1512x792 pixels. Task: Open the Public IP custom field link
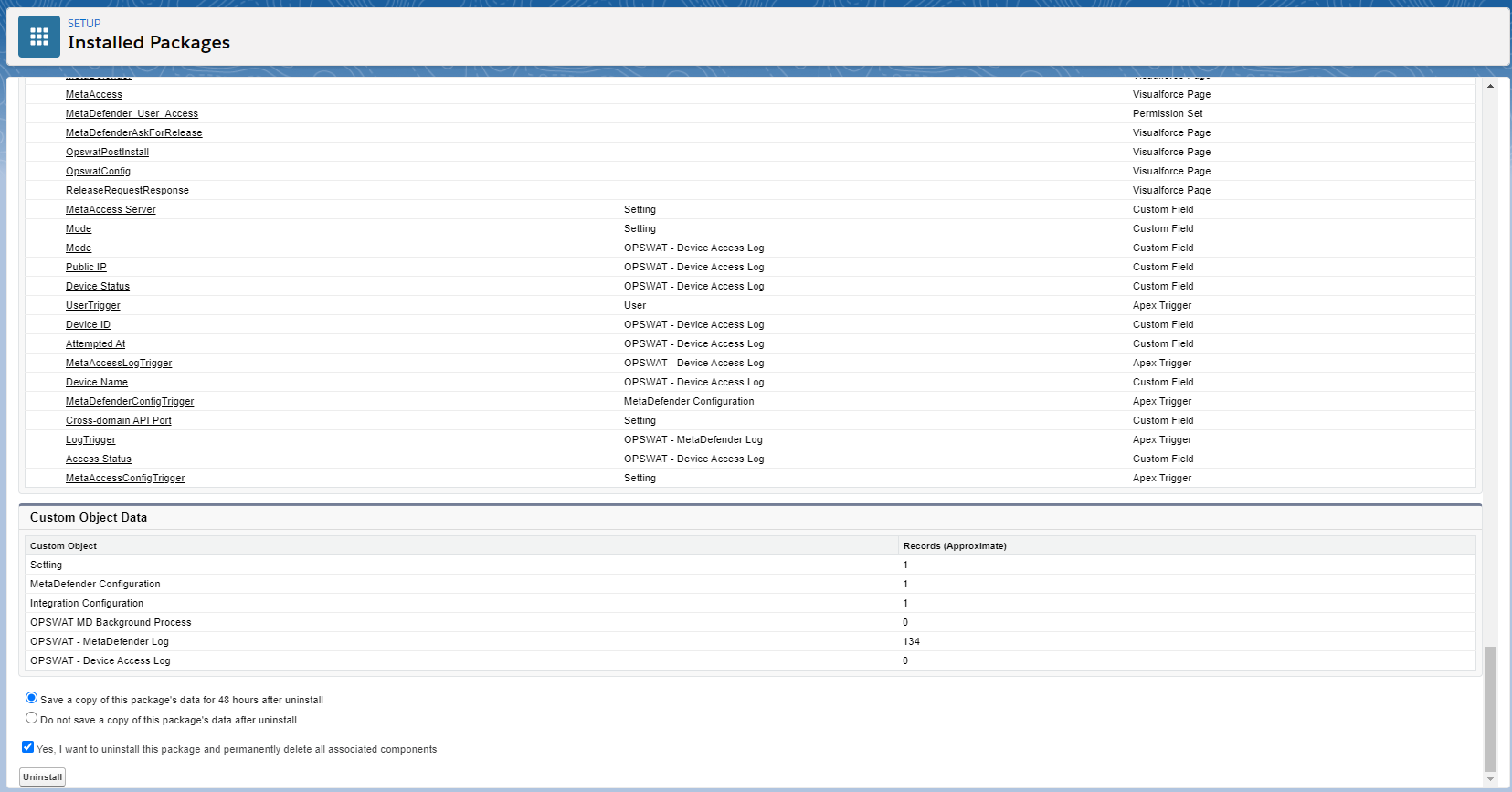(x=86, y=268)
